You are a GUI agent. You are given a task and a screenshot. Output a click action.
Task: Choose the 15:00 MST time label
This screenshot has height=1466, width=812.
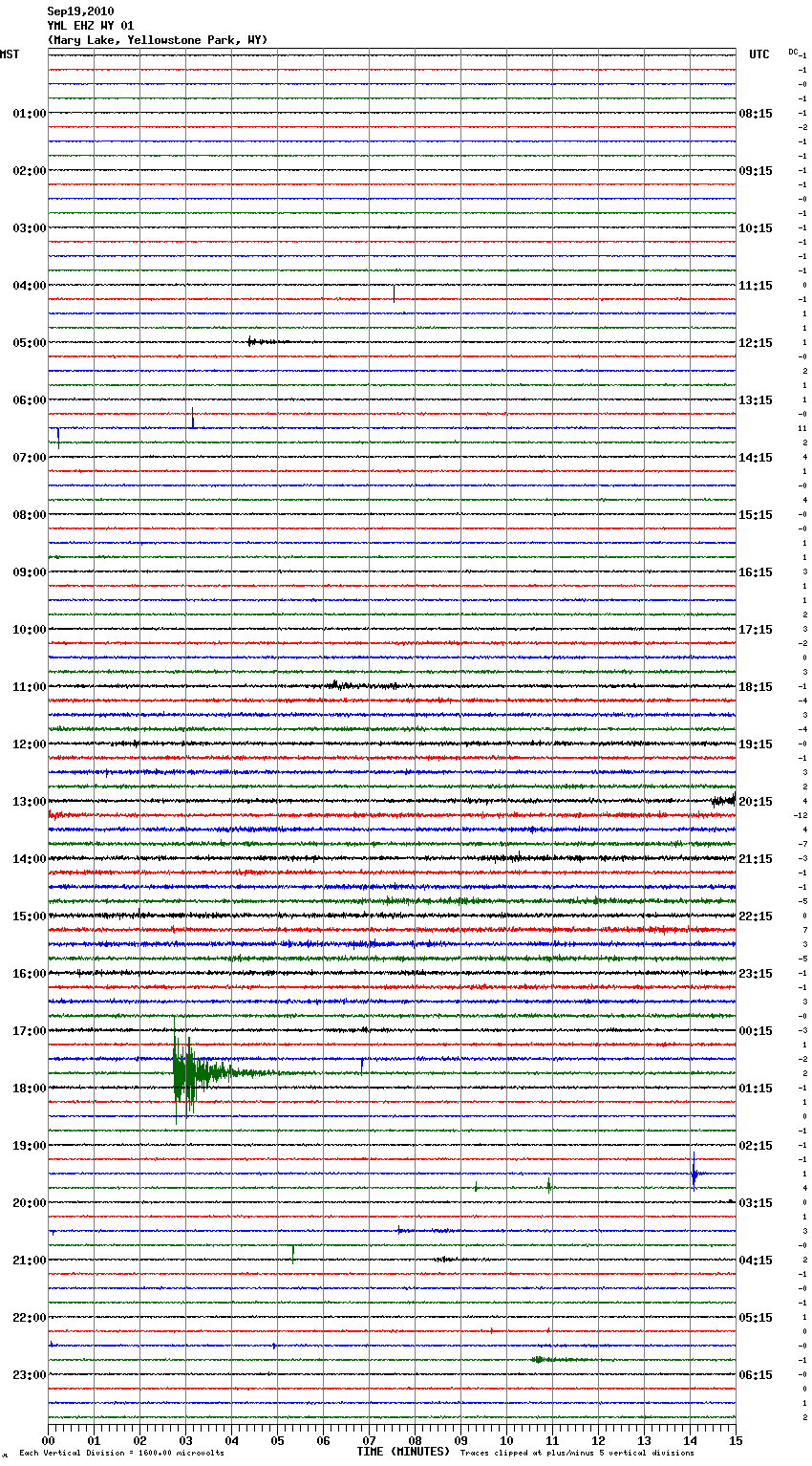[29, 916]
